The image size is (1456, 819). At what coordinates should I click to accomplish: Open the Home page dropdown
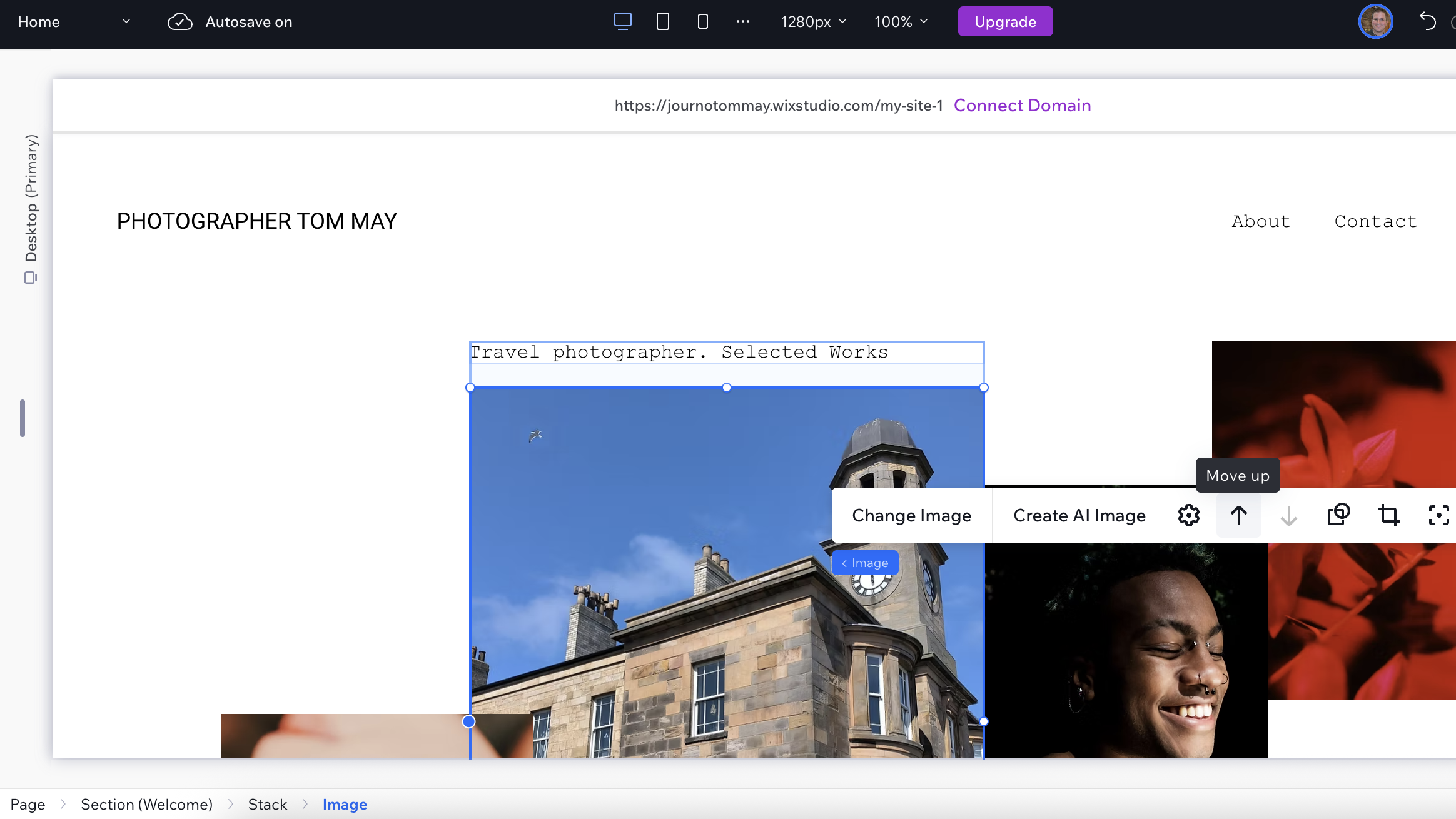coord(74,21)
